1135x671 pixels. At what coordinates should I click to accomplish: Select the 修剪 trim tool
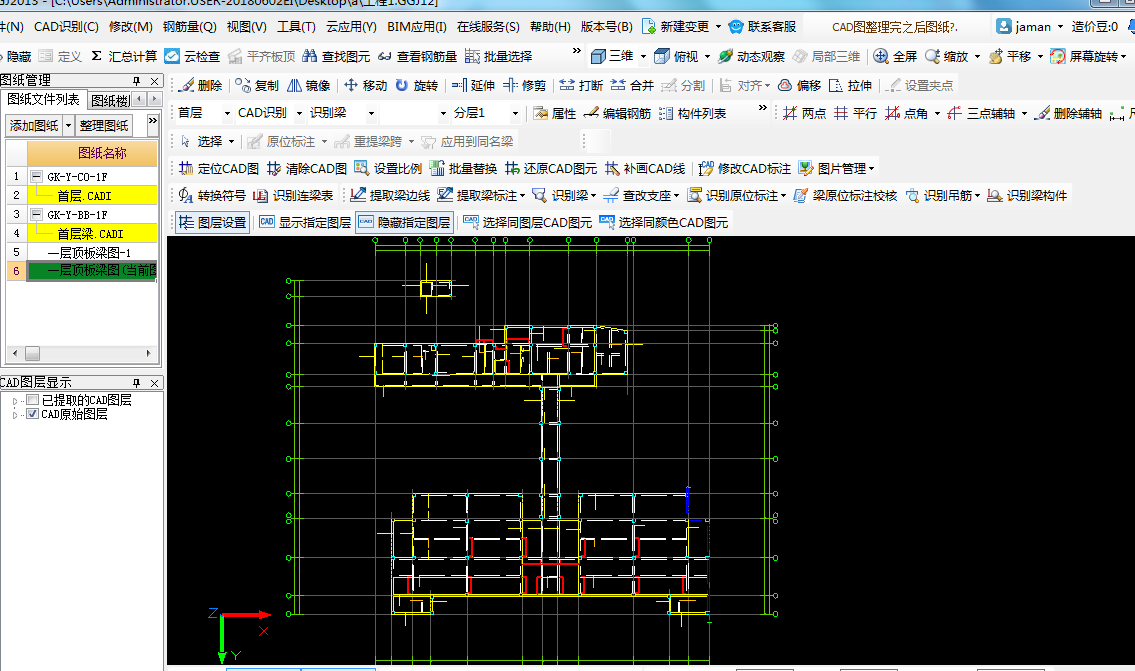click(x=525, y=85)
